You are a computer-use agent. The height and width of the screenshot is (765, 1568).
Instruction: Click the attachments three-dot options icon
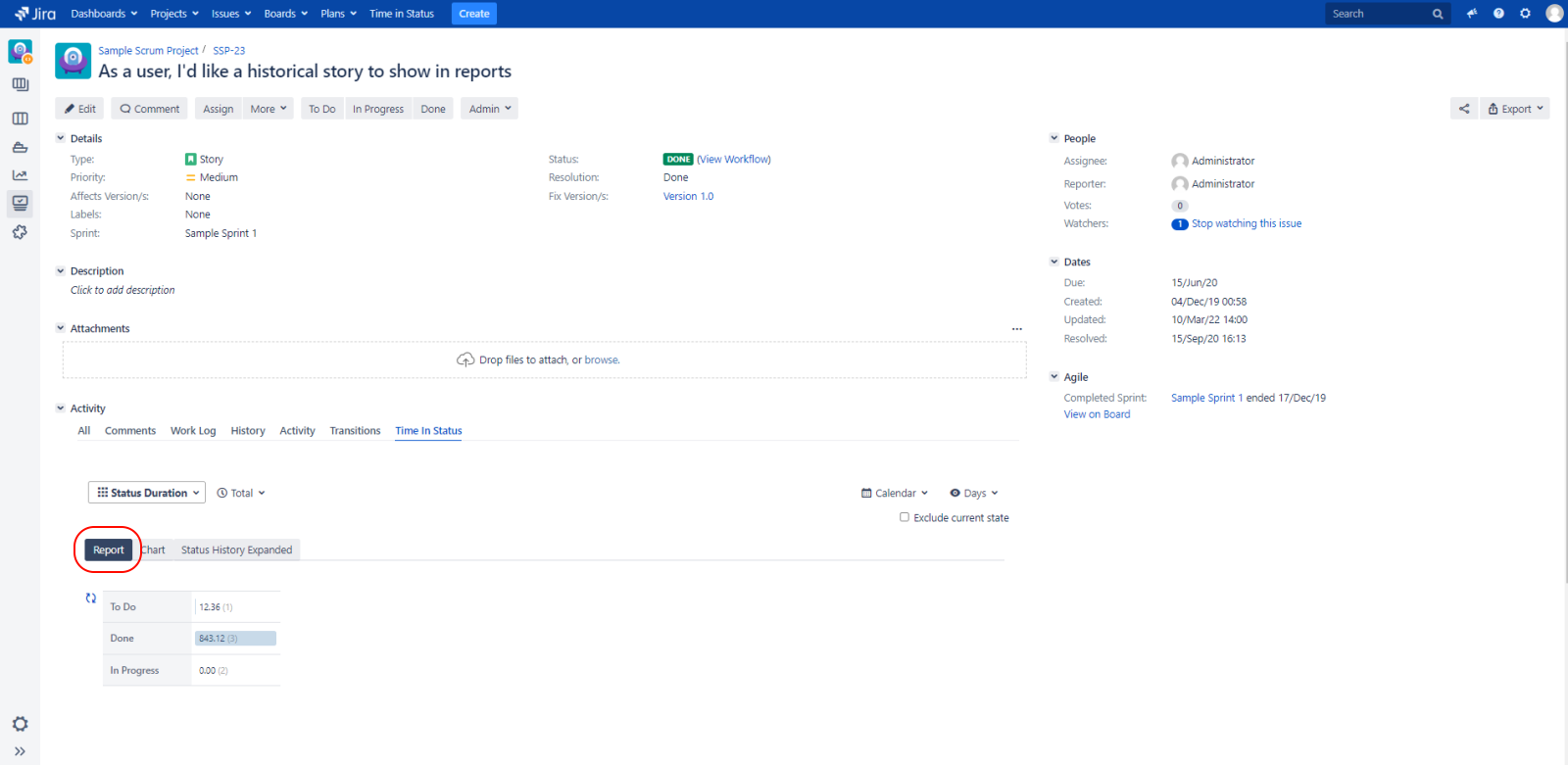click(1016, 329)
